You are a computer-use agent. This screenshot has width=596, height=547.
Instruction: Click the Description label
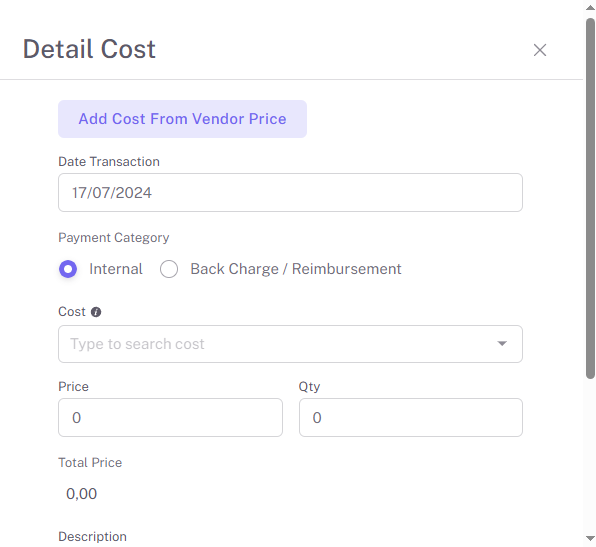(x=92, y=537)
